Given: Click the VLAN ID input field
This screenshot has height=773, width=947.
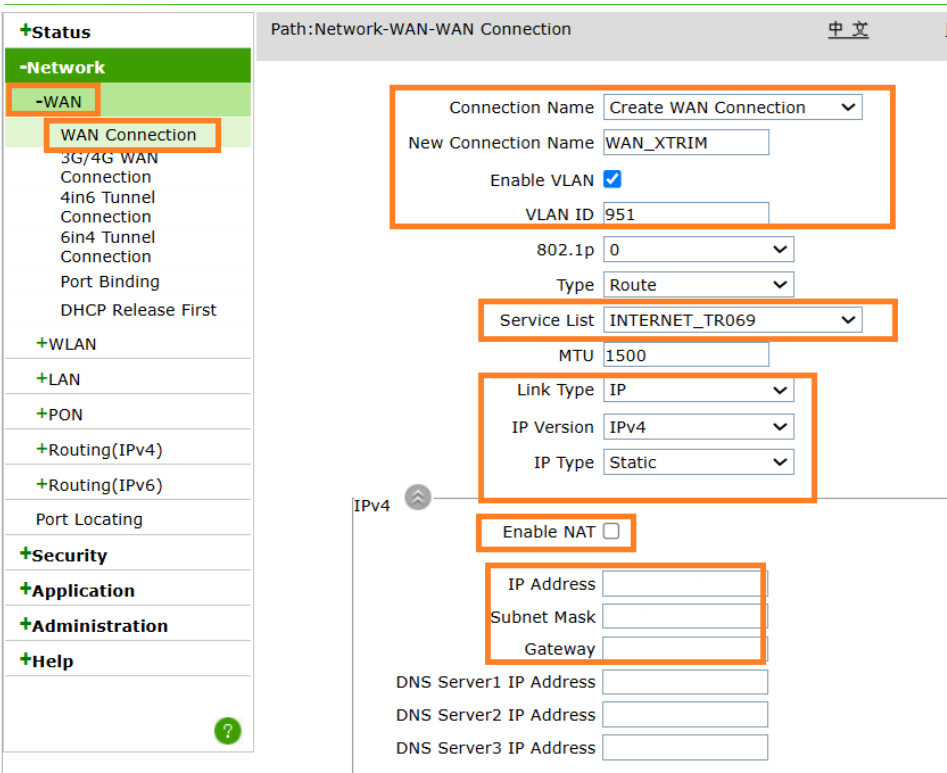Looking at the screenshot, I should point(686,214).
